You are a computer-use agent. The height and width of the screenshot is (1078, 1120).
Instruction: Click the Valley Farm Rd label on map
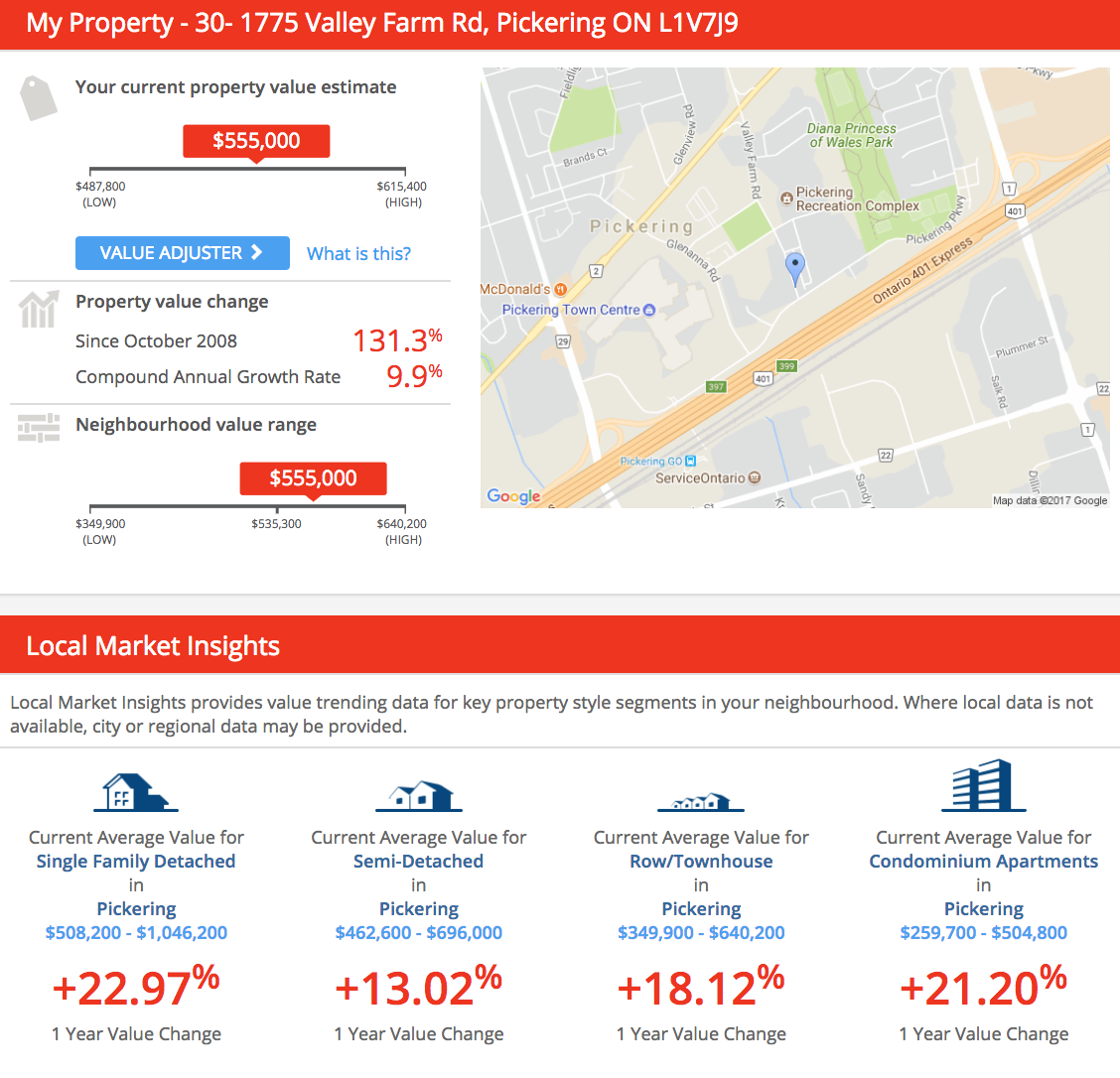[751, 160]
